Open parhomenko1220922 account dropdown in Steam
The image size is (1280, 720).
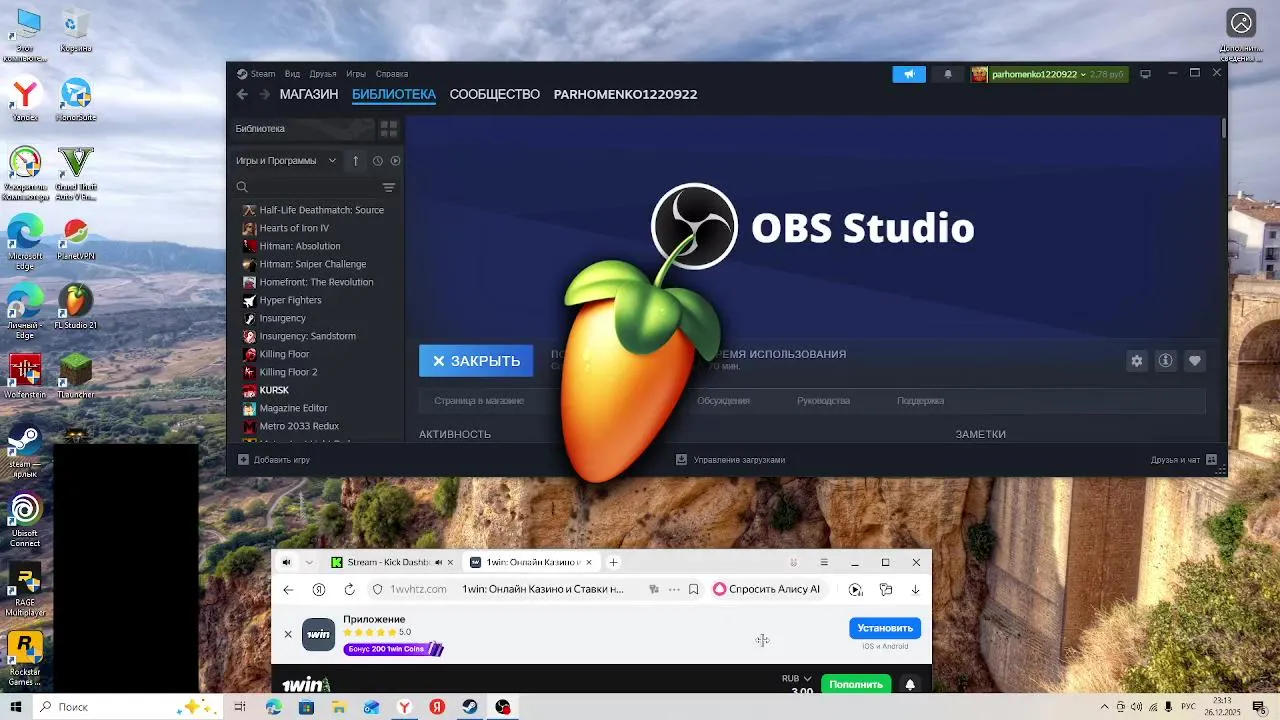(1048, 74)
